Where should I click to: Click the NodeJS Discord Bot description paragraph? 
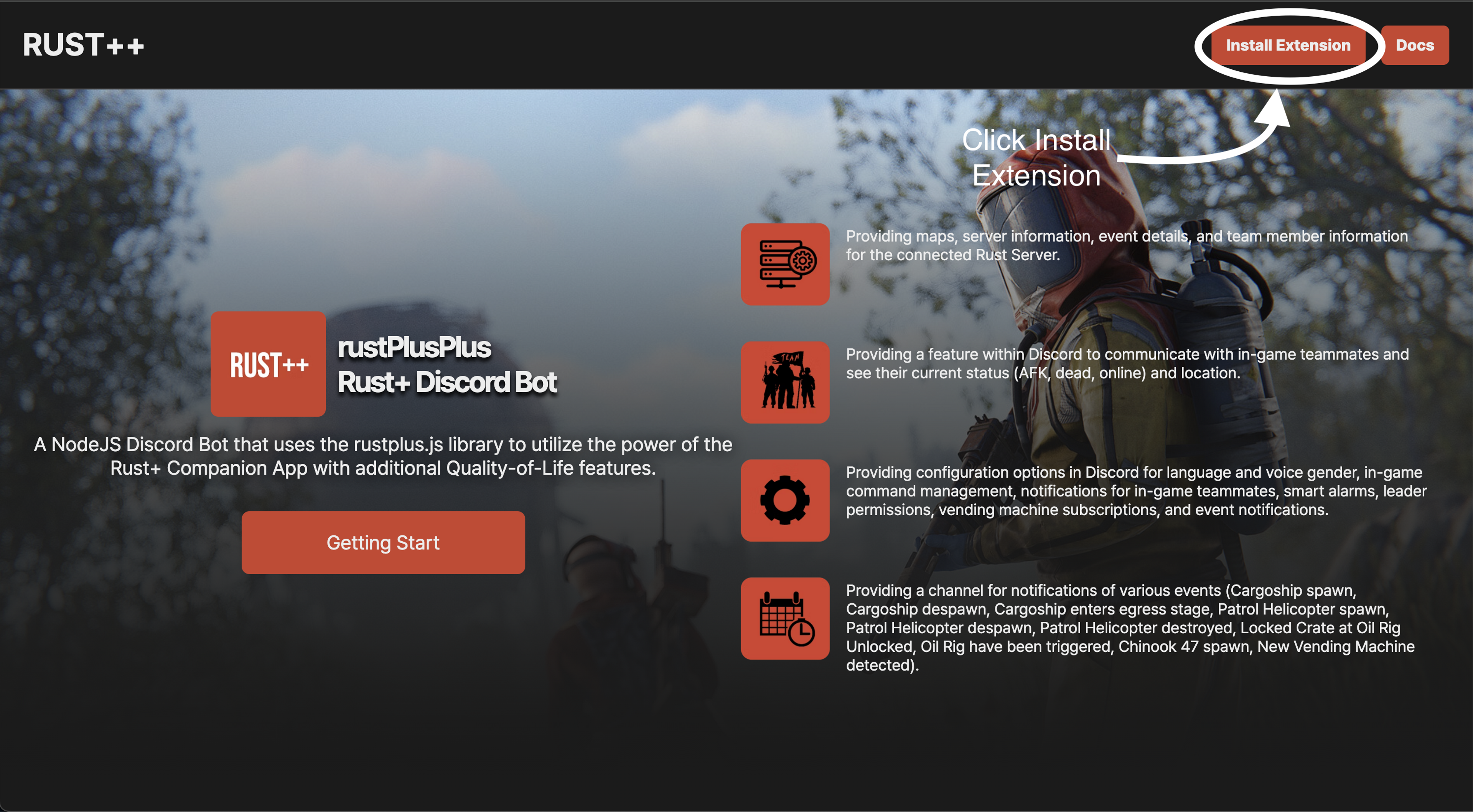click(x=383, y=456)
